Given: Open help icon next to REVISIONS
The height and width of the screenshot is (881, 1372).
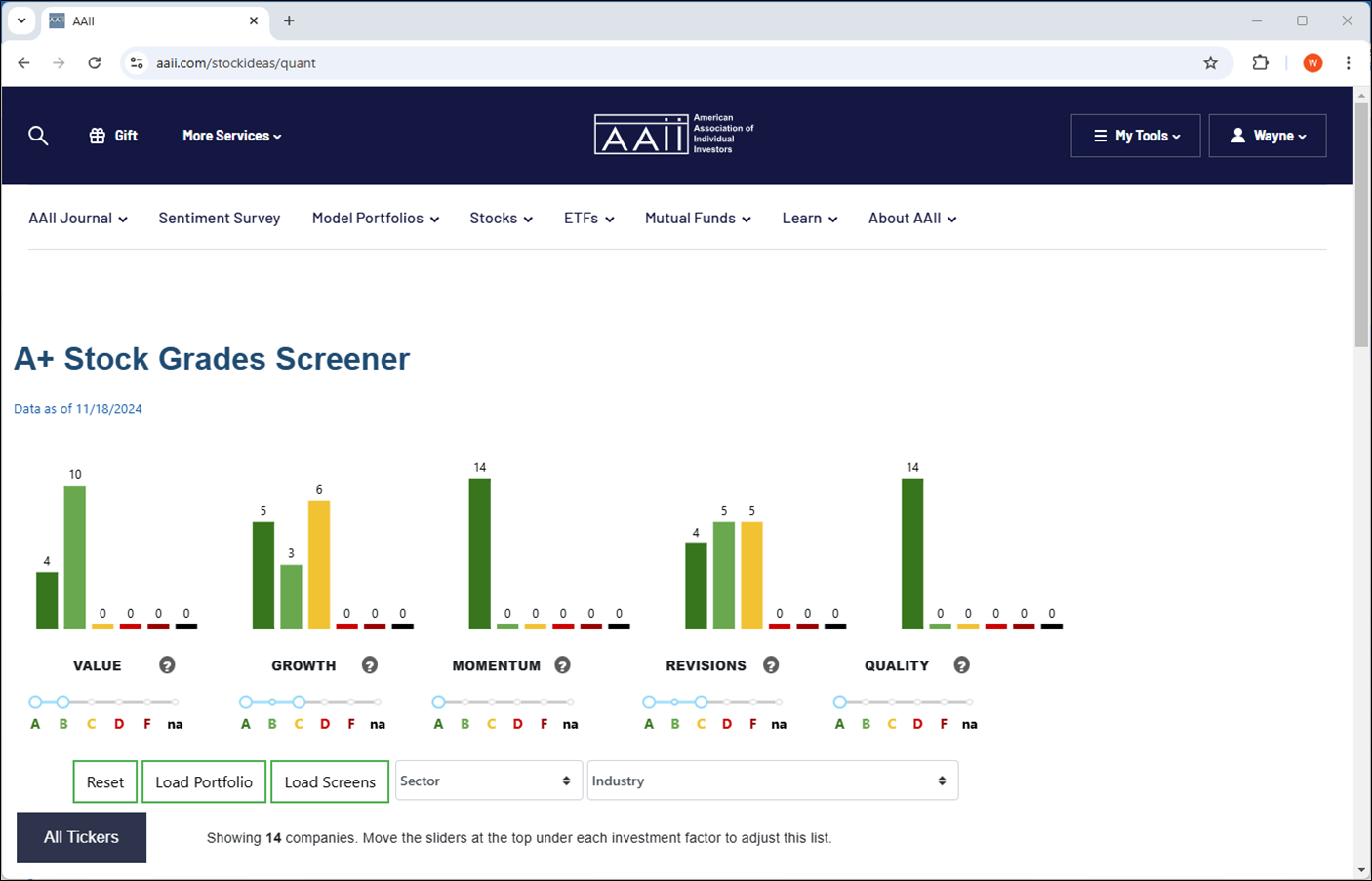Looking at the screenshot, I should click(771, 665).
